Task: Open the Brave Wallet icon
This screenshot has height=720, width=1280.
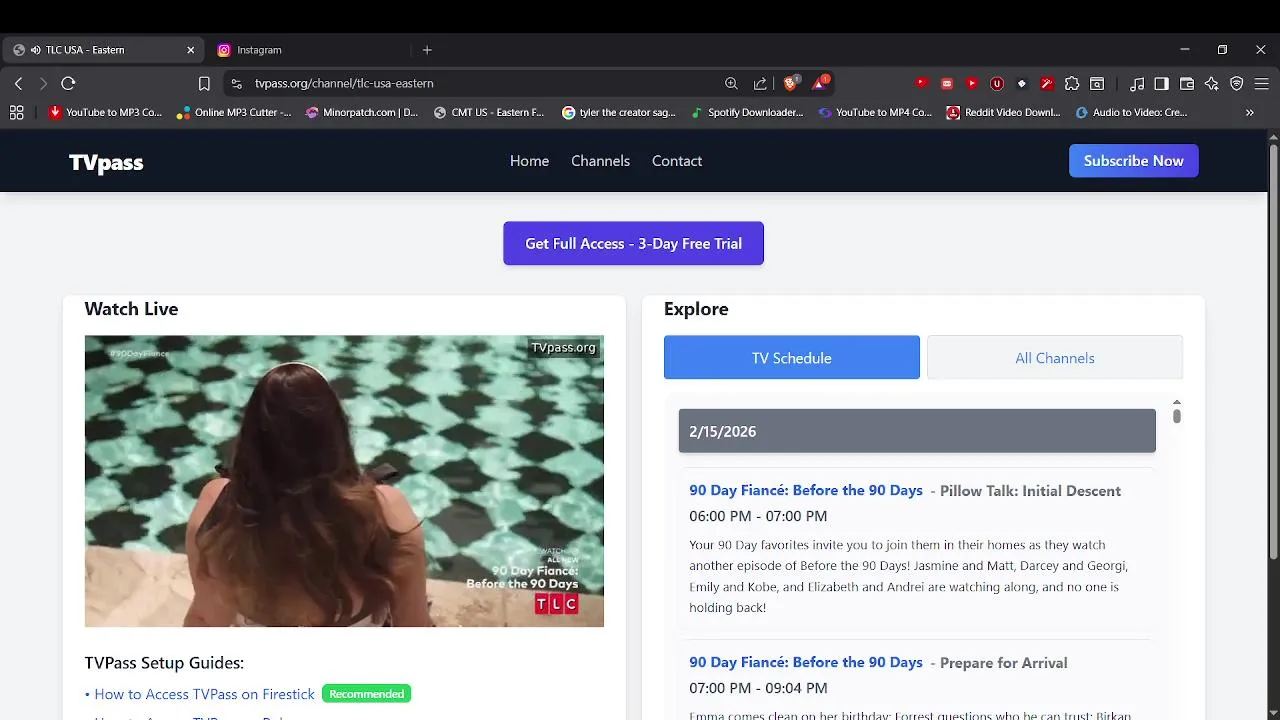Action: 1187,84
